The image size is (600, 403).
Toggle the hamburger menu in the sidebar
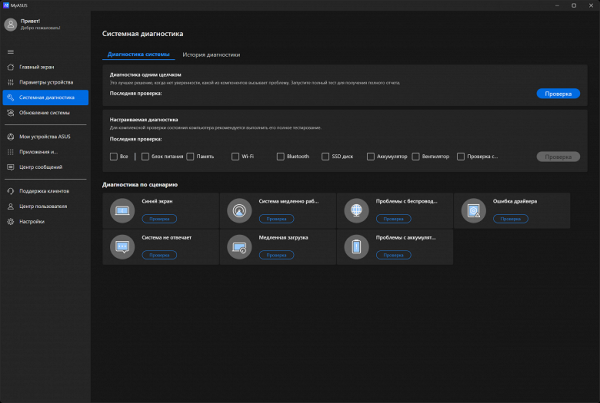(10, 51)
